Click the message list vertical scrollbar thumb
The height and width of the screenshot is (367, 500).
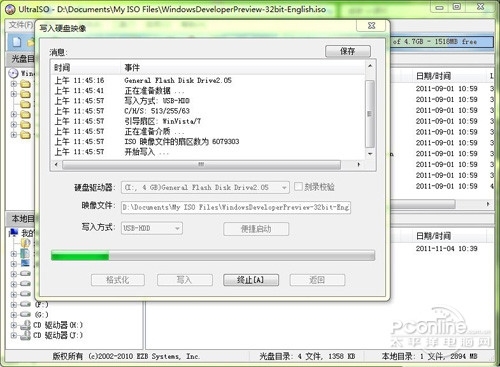coord(370,114)
